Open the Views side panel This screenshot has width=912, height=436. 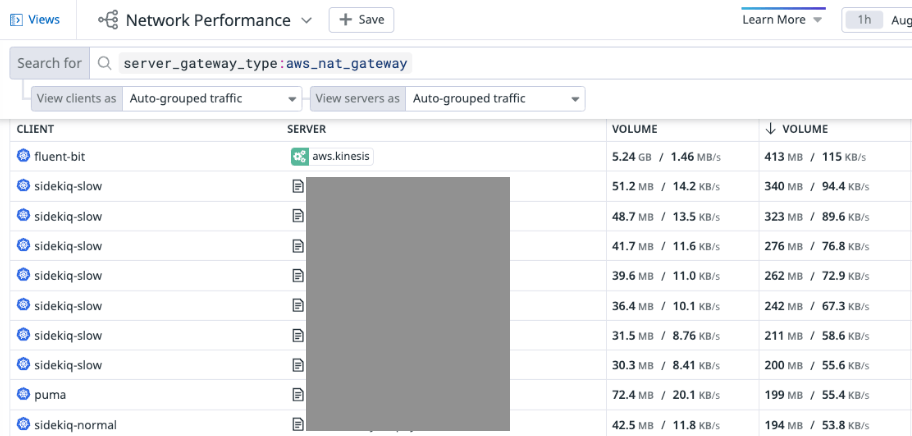[x=35, y=20]
